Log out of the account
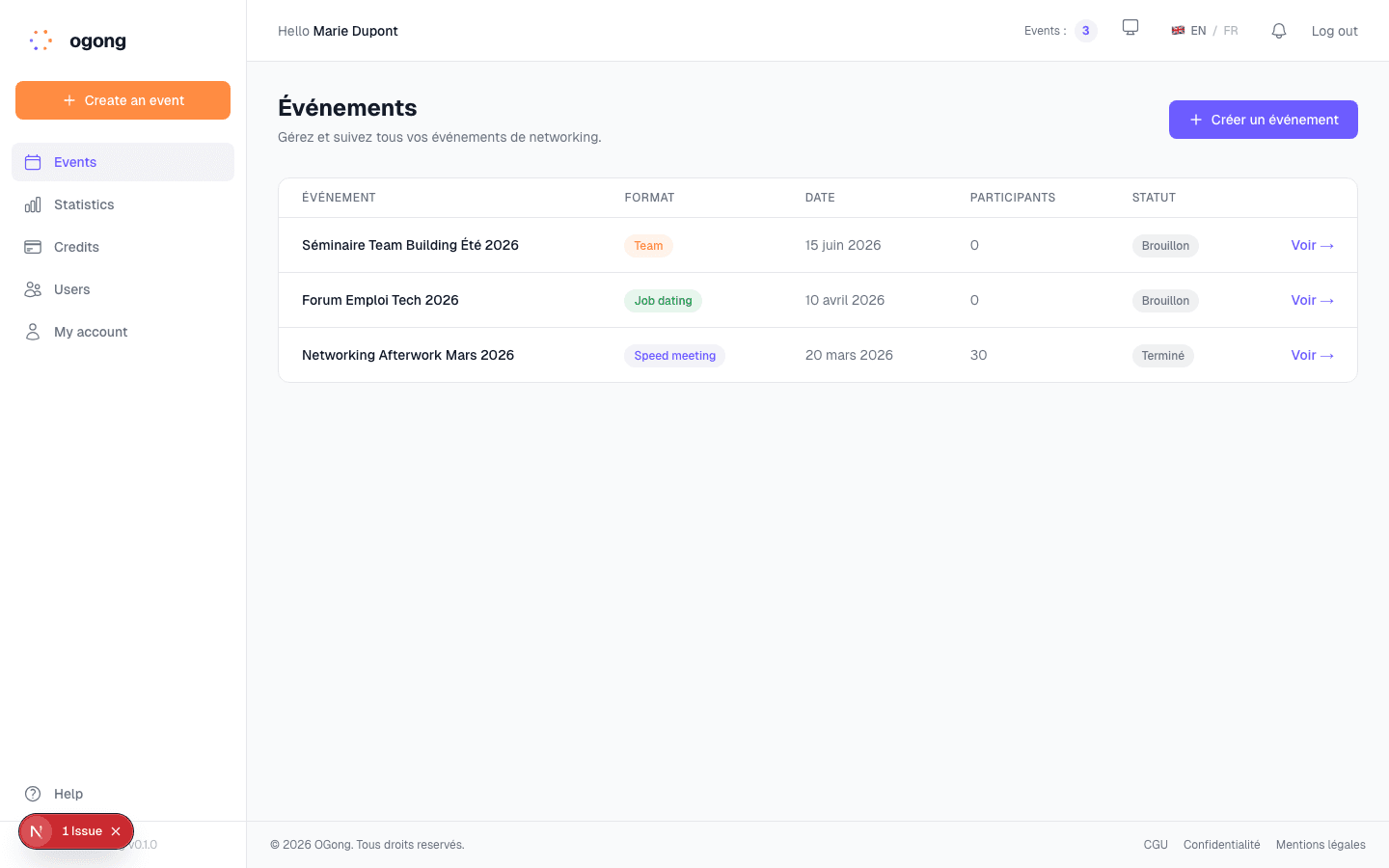 (1334, 31)
